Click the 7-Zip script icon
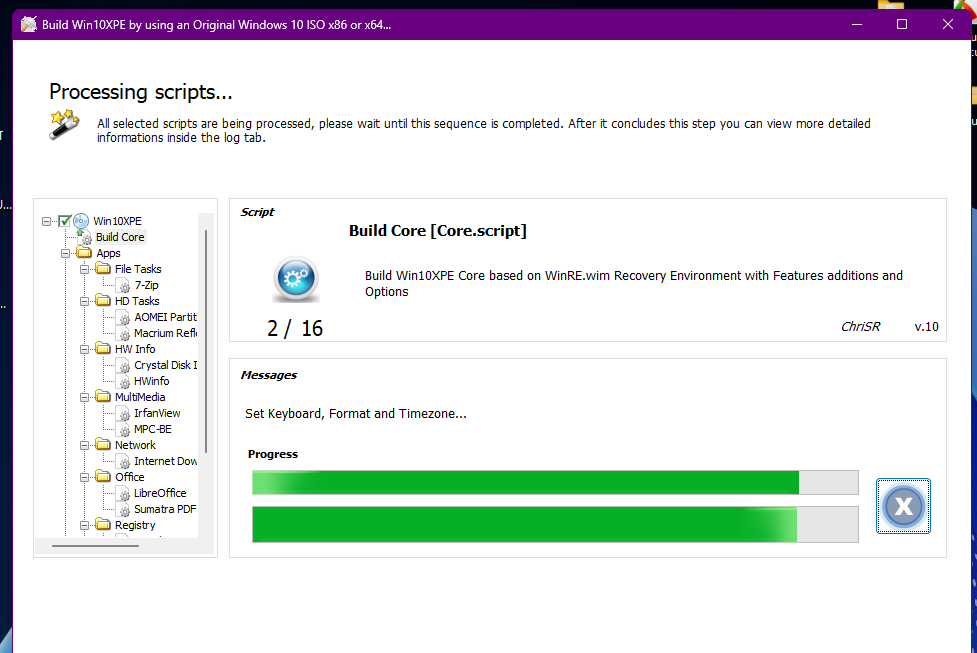The width and height of the screenshot is (977, 653). point(123,285)
